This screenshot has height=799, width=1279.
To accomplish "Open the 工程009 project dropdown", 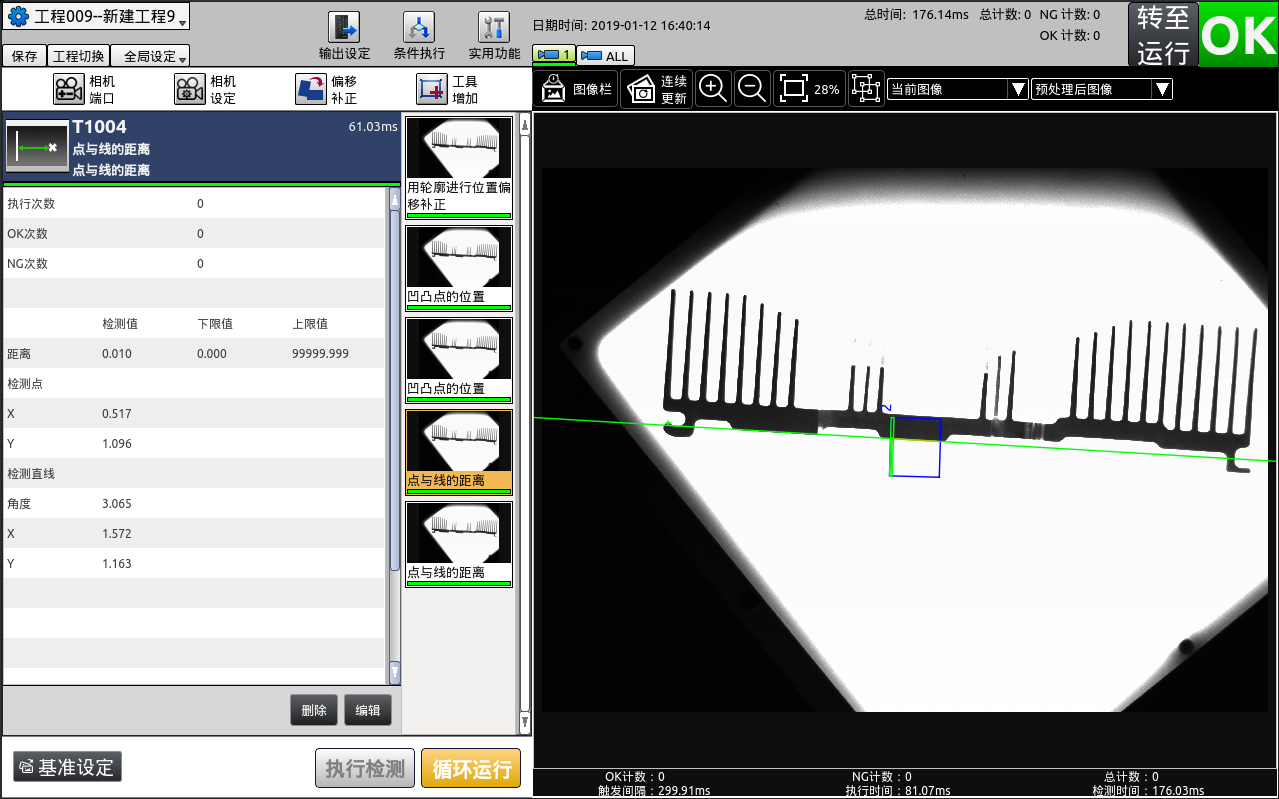I will coord(97,18).
